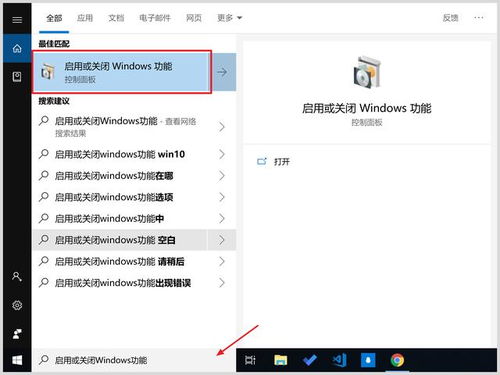Open Visual Studio Code from the taskbar
The height and width of the screenshot is (375, 500).
click(339, 360)
